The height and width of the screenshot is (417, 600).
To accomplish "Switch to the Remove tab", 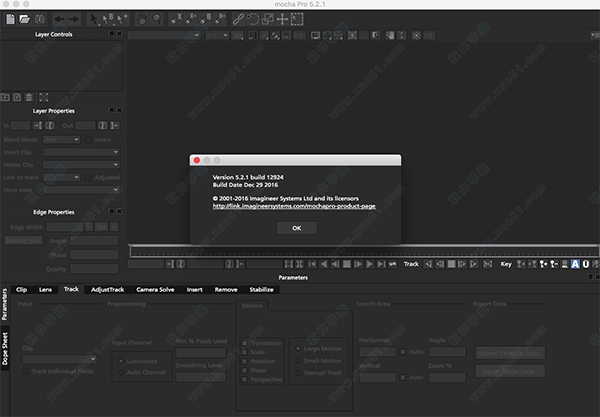I will [x=226, y=290].
